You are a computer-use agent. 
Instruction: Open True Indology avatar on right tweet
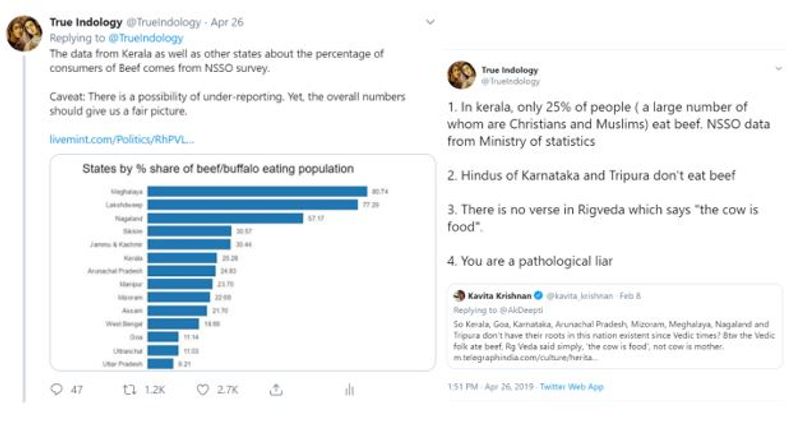pyautogui.click(x=462, y=74)
